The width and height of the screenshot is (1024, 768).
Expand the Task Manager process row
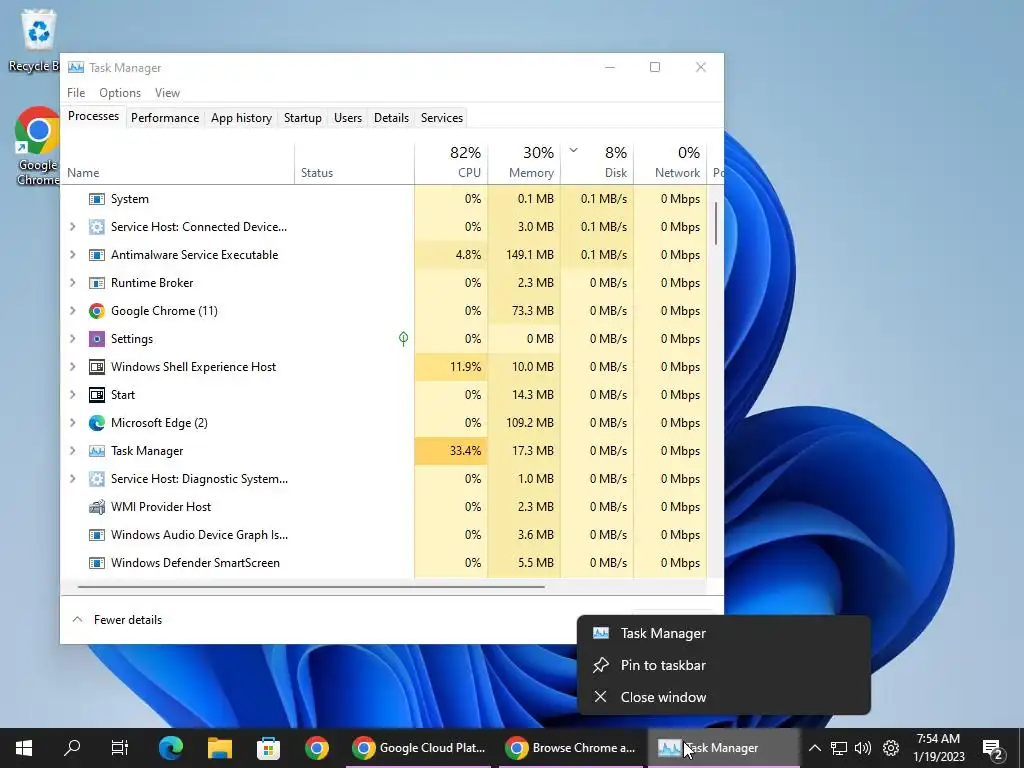pos(72,451)
